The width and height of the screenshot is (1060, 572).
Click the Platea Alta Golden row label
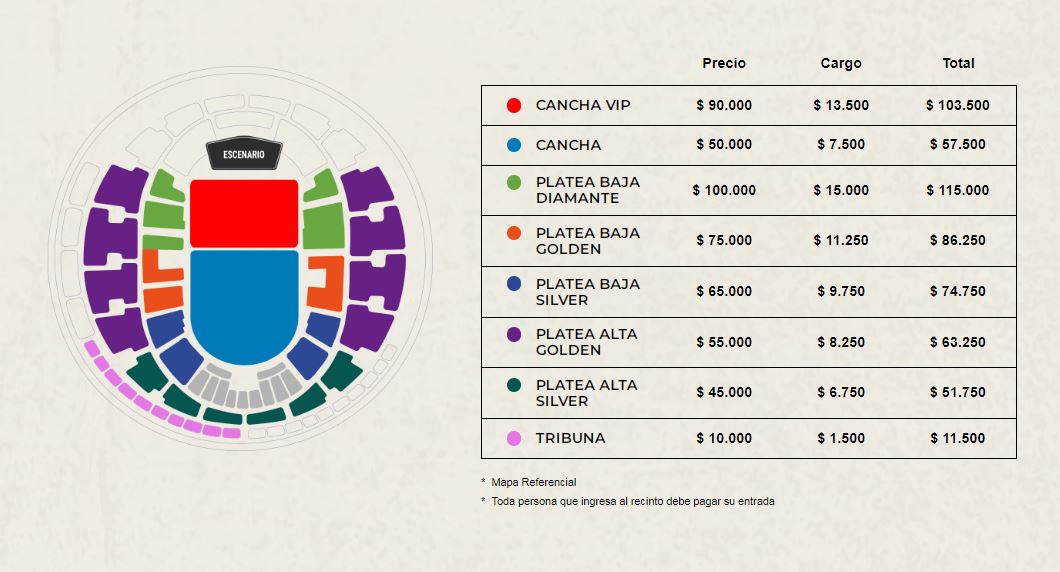[586, 342]
